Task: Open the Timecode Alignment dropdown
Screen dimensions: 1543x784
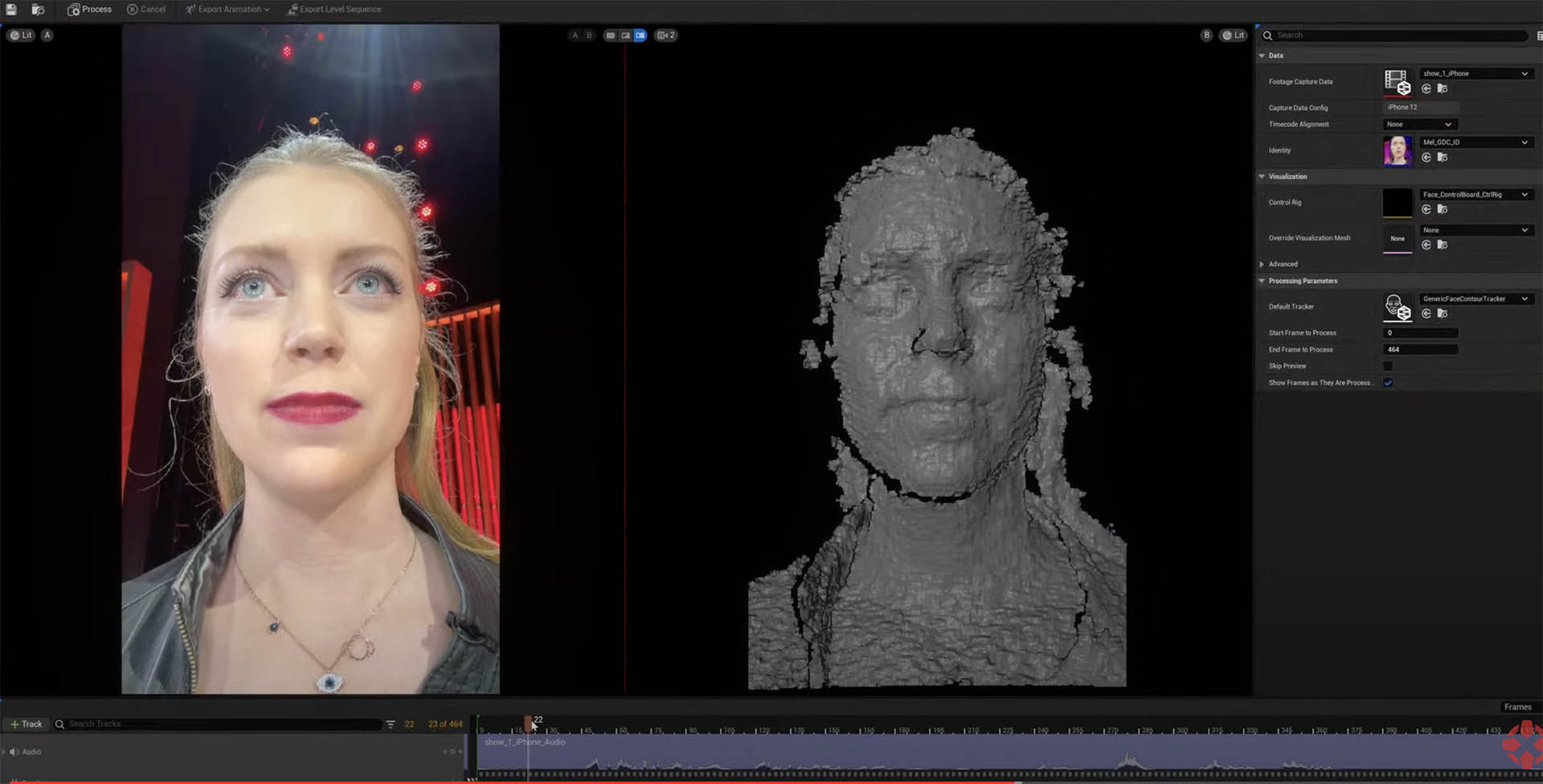Action: pyautogui.click(x=1419, y=125)
